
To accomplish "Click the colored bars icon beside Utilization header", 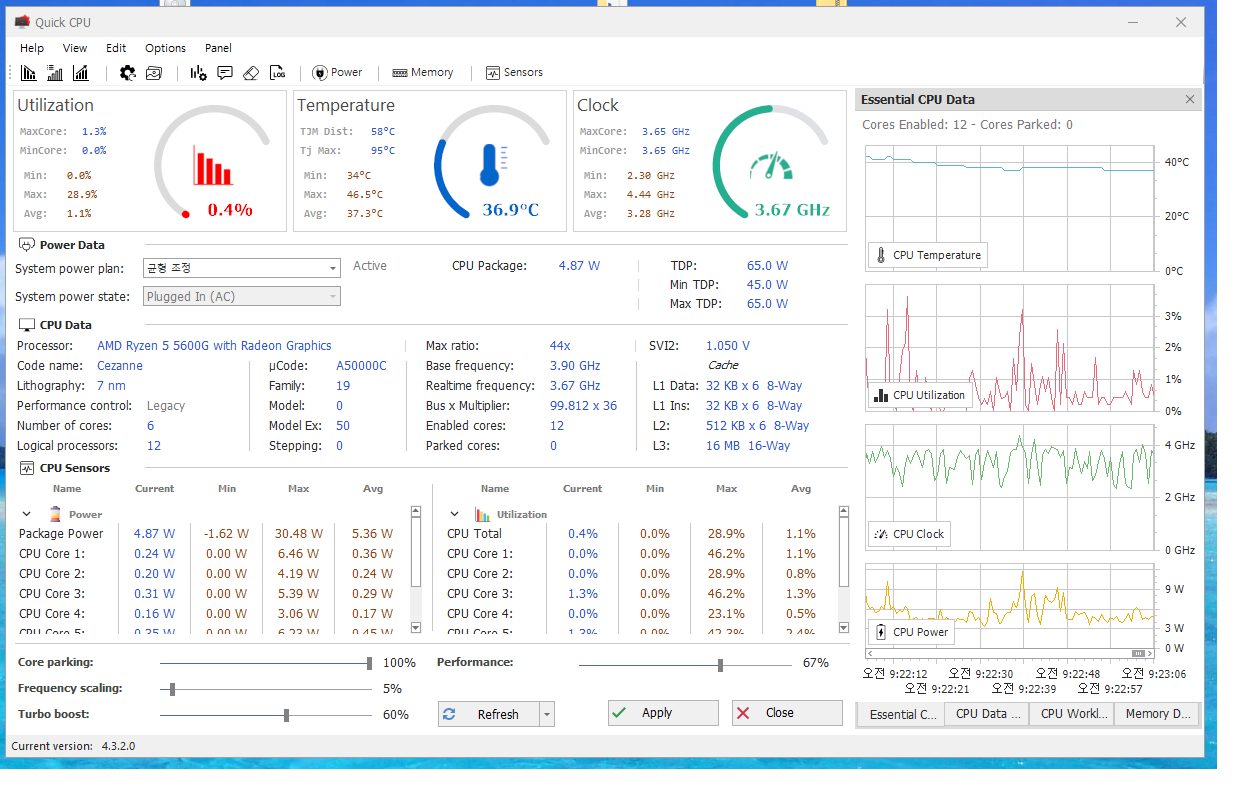I will (x=483, y=514).
